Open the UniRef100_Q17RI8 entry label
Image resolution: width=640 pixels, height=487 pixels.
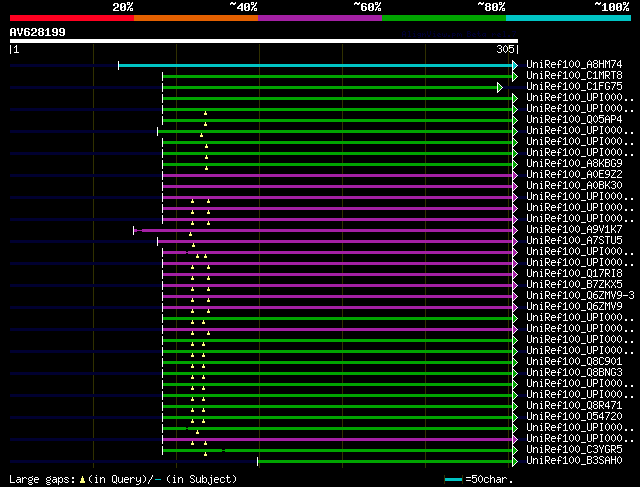(577, 274)
